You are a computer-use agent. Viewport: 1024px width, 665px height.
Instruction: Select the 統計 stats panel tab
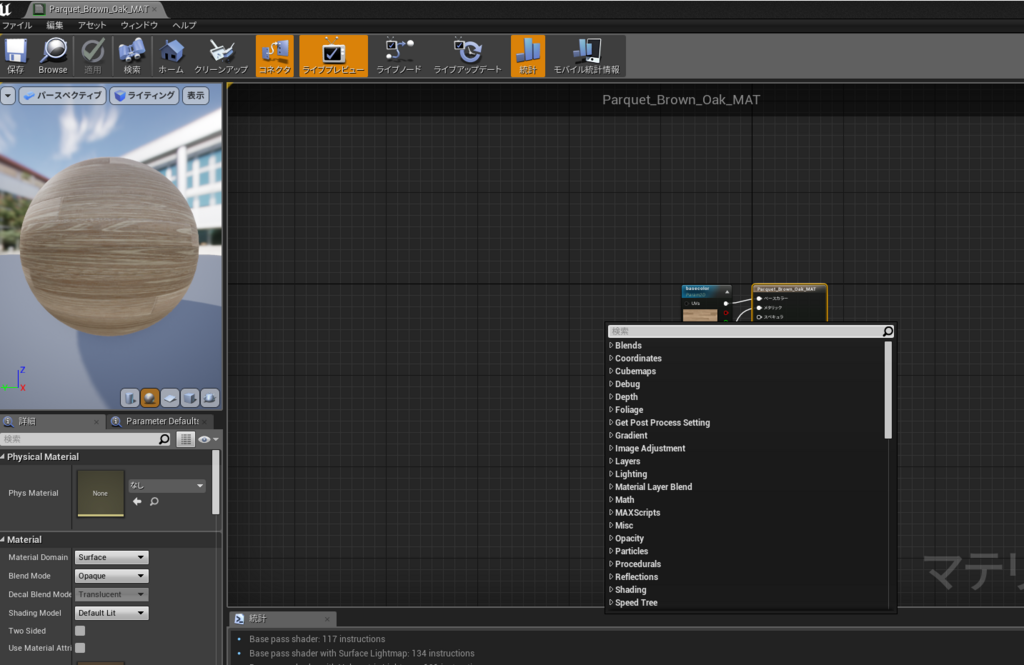pos(283,619)
